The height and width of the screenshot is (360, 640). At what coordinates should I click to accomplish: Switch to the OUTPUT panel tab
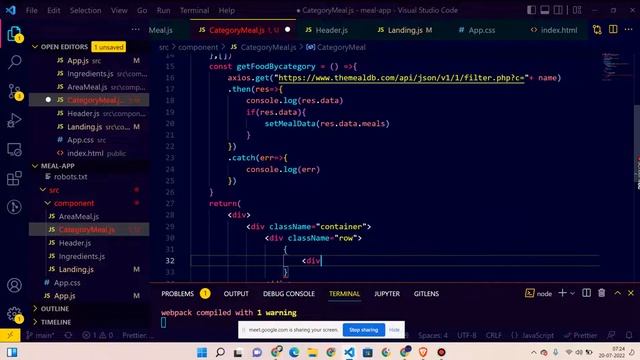coord(236,293)
